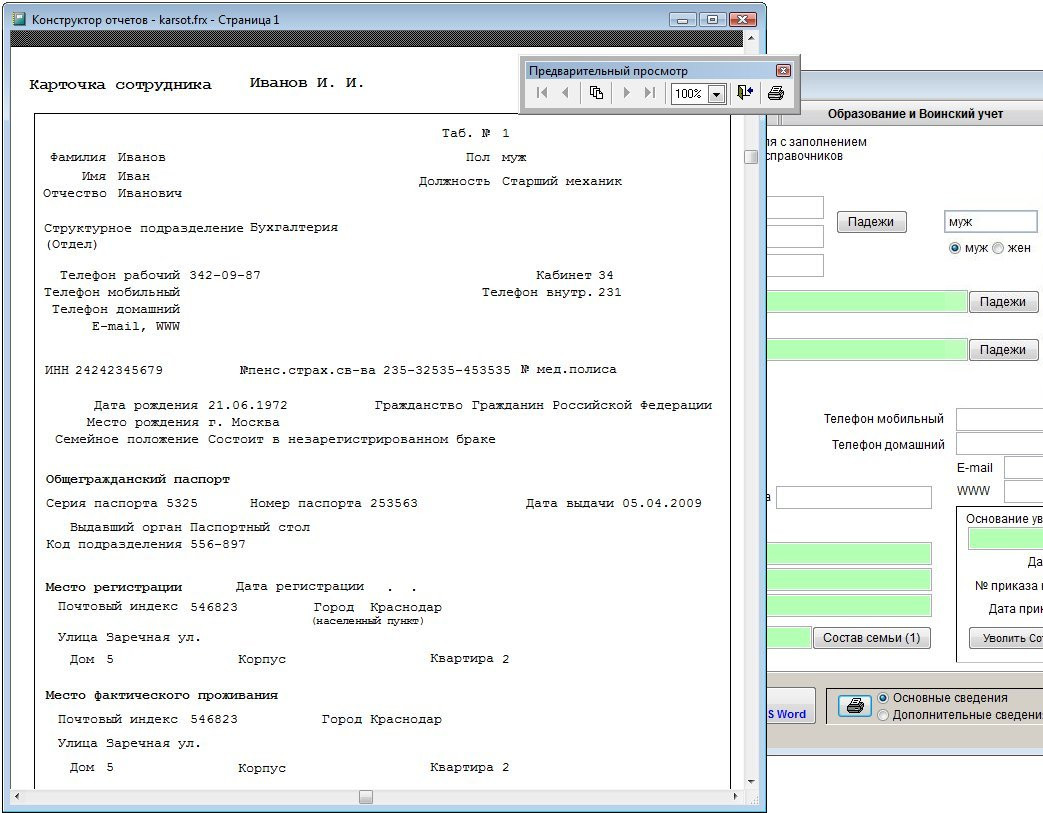Open Состав семьи (1) button
Screen dimensions: 1043x813
click(871, 638)
